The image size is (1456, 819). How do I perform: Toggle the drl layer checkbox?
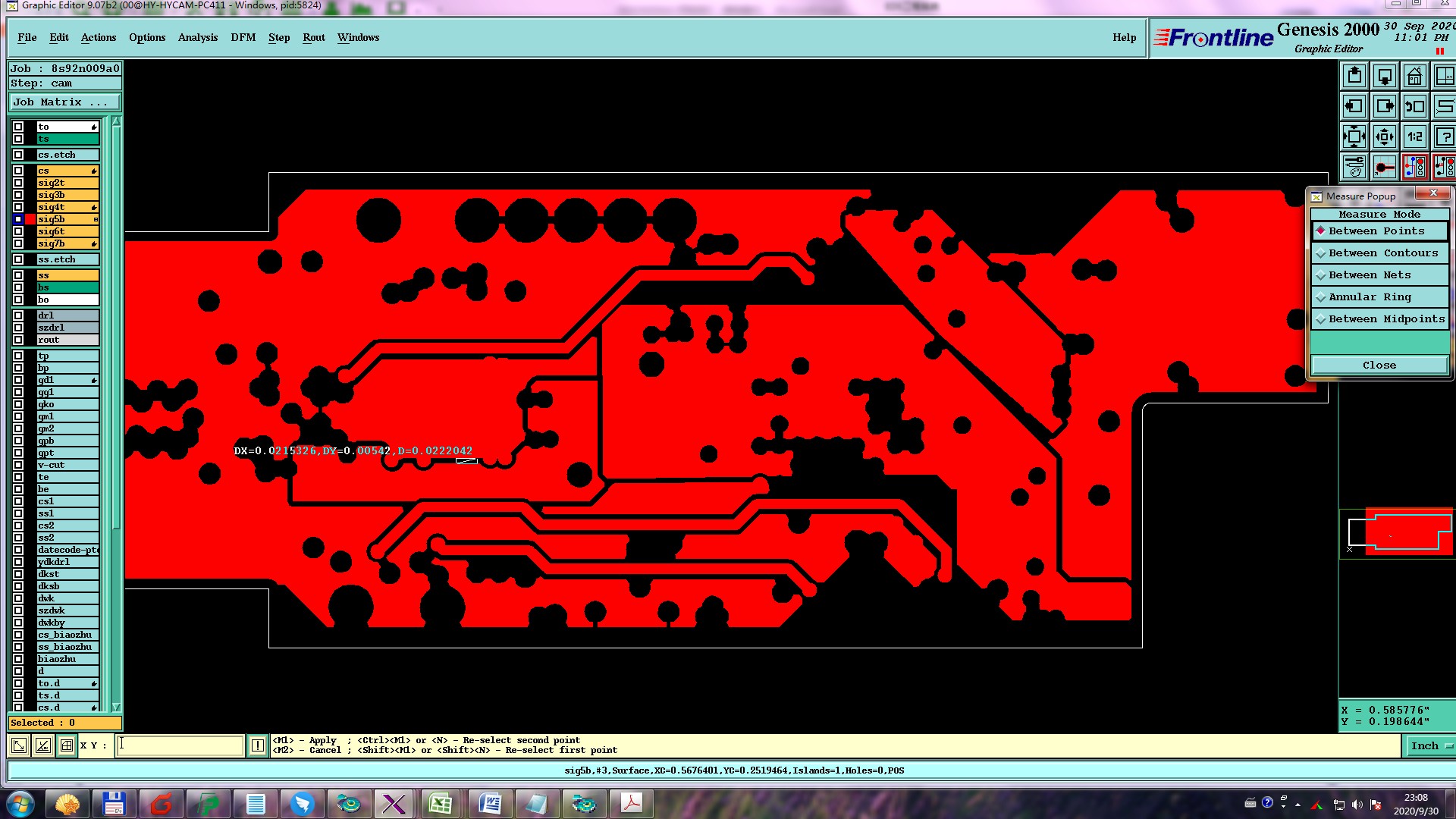coord(18,315)
